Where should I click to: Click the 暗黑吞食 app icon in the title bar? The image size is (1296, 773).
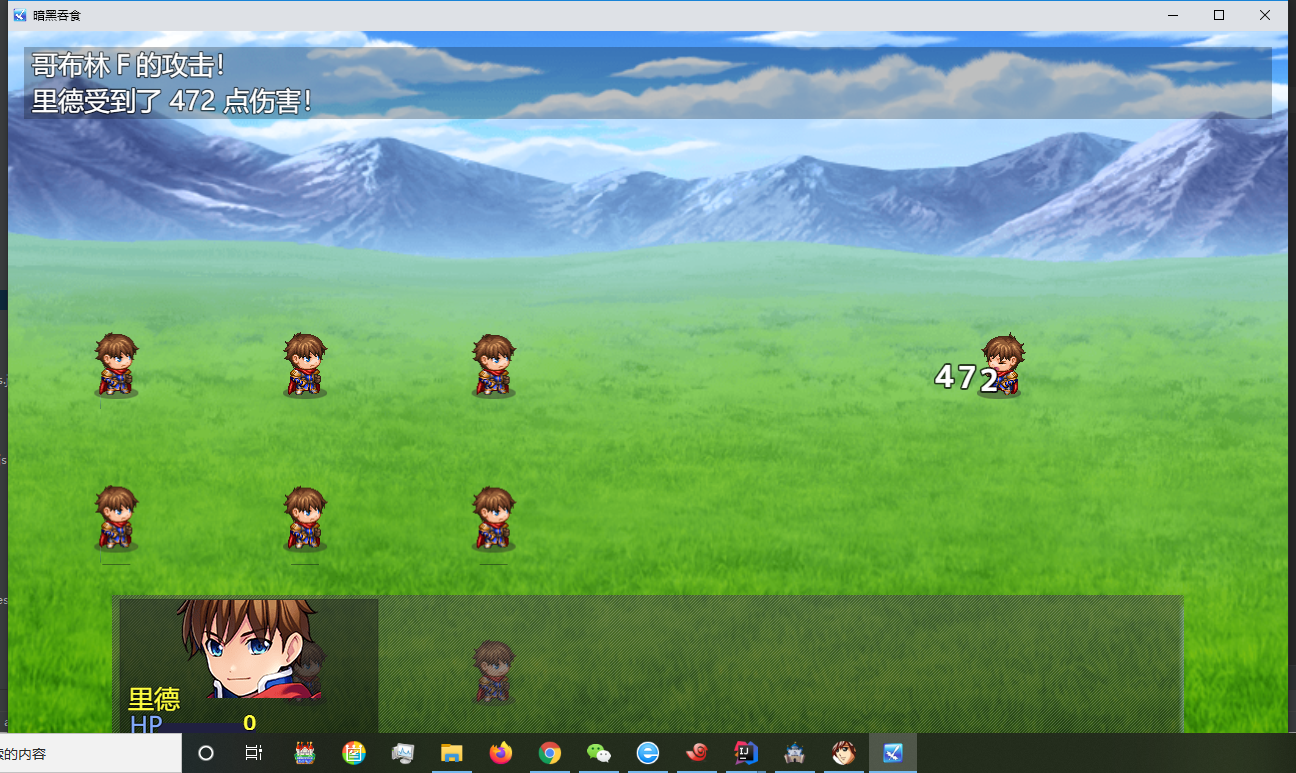[19, 15]
